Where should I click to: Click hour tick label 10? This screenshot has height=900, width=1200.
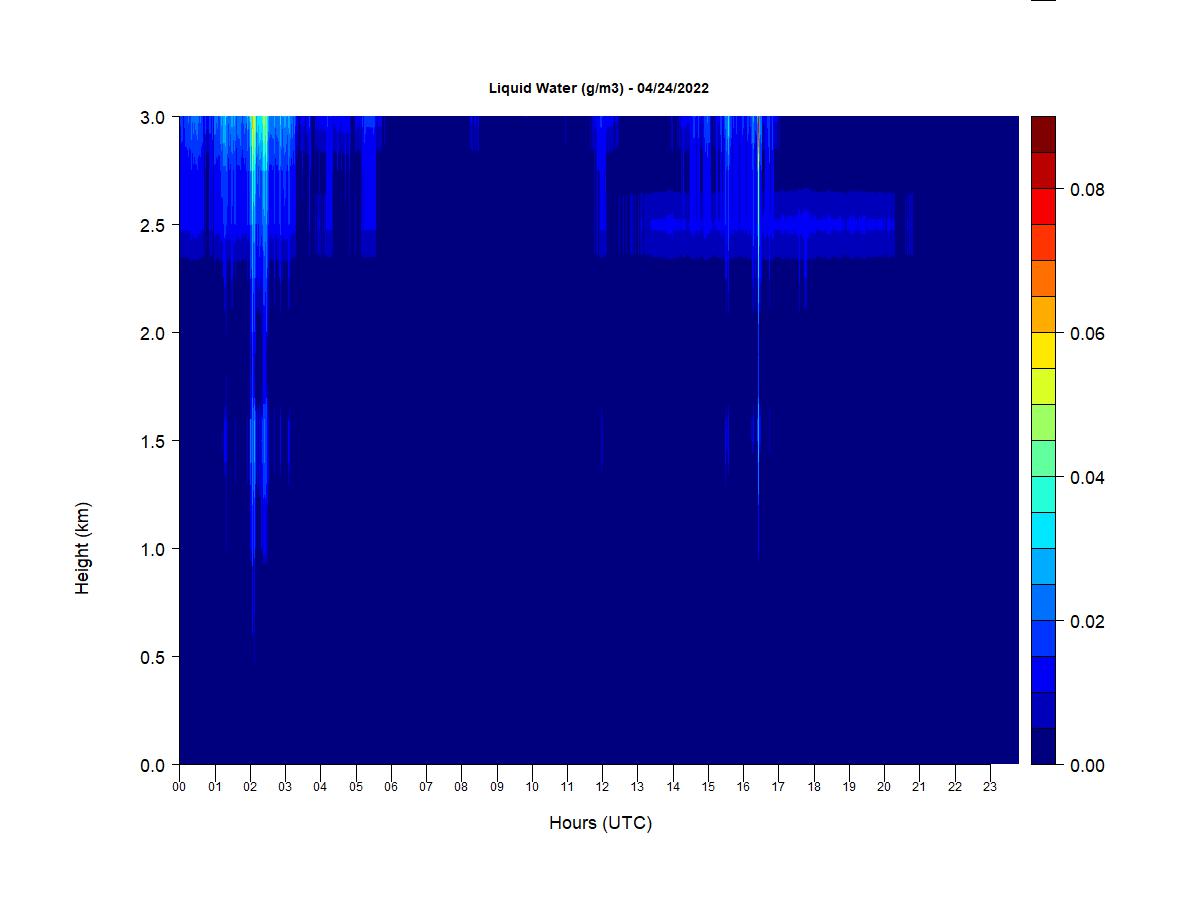[x=532, y=787]
